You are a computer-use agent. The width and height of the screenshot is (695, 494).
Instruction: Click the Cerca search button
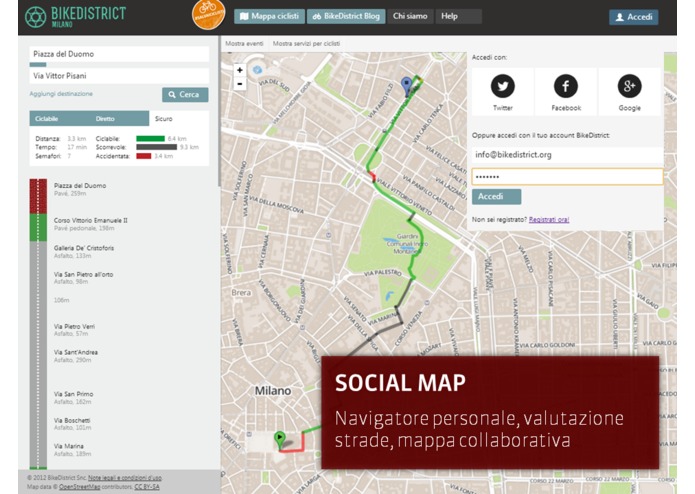[185, 95]
